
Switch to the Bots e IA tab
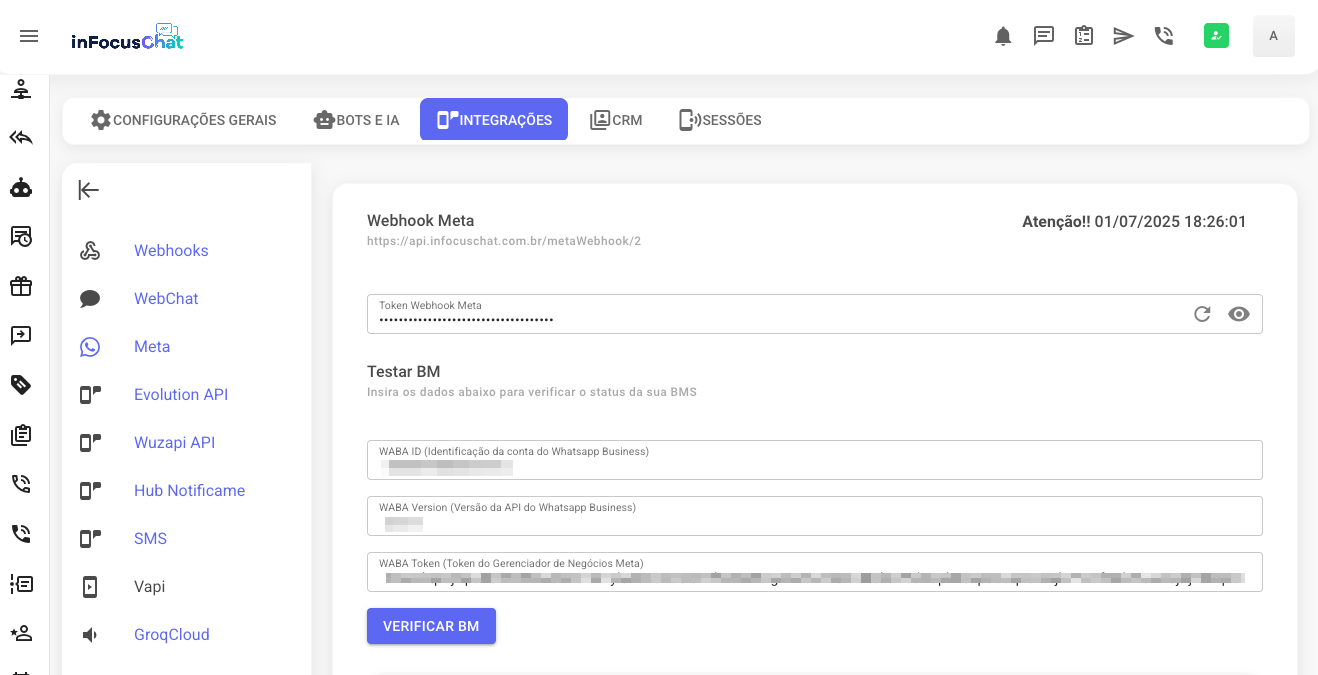(x=356, y=120)
